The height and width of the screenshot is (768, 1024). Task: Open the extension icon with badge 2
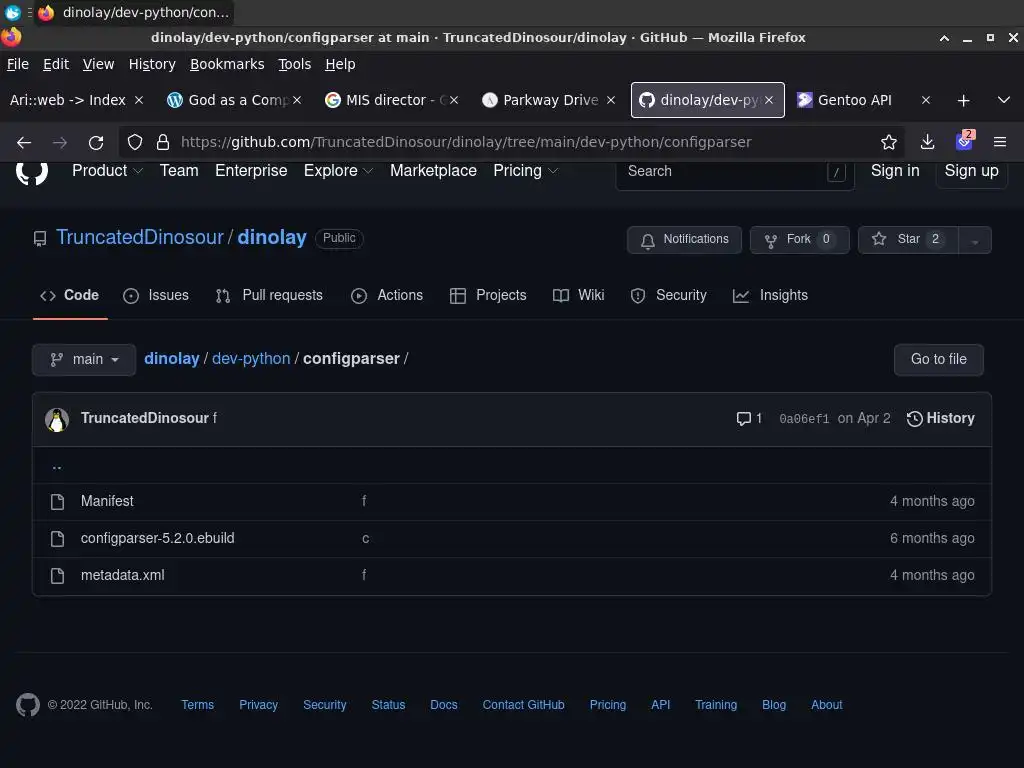(x=965, y=141)
